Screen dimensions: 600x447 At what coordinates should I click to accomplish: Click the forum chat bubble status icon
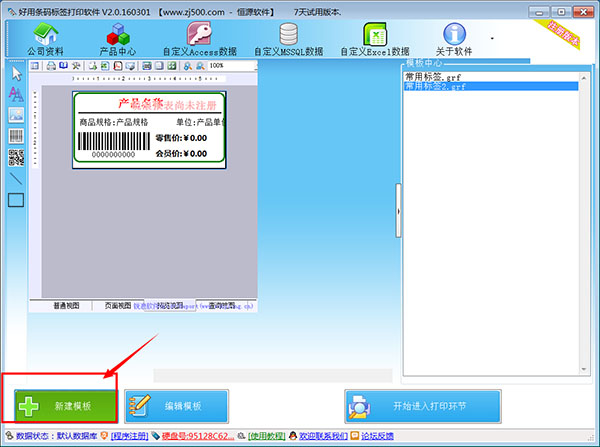(x=355, y=436)
